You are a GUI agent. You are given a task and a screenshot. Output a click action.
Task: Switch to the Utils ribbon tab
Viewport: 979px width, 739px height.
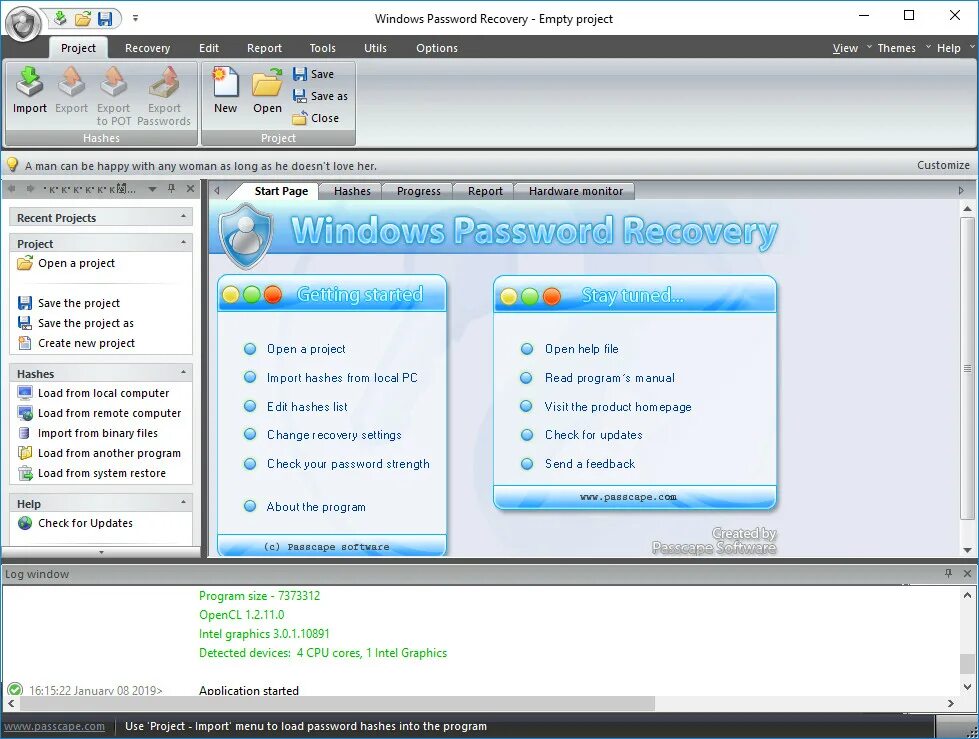(x=375, y=48)
